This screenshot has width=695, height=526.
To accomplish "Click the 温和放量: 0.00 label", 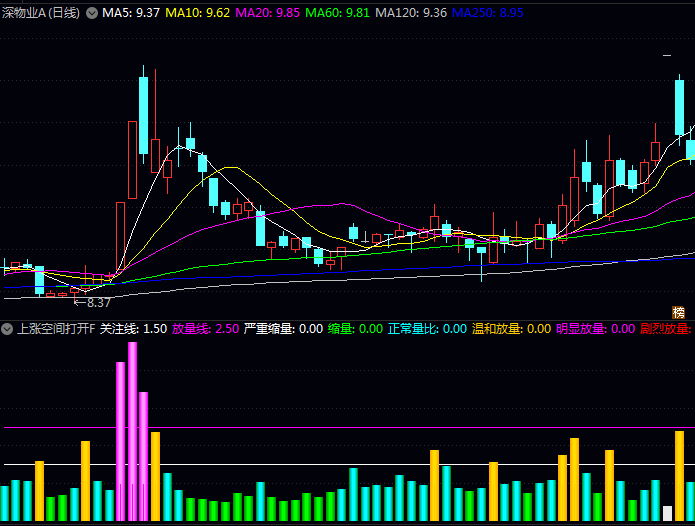I will click(x=511, y=329).
